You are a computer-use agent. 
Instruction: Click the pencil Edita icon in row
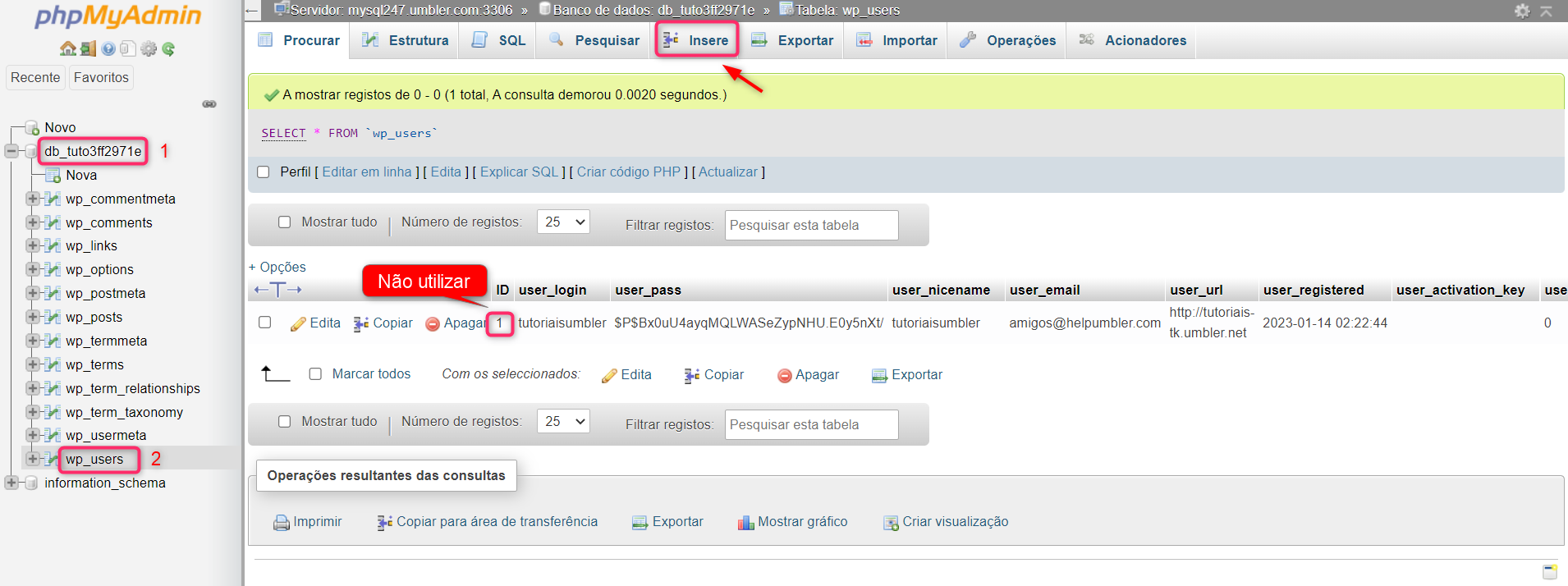pos(298,324)
